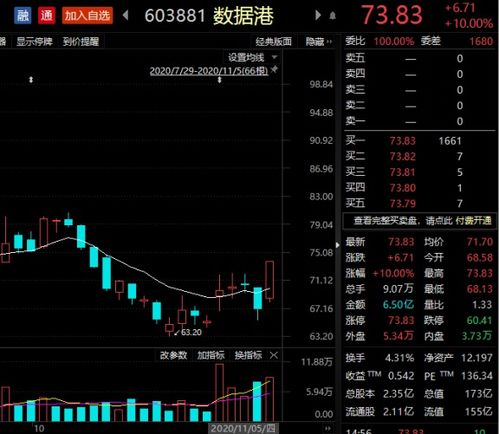This screenshot has width=499, height=434.
Task: Click the blue 融 margin trading badge
Action: [23, 16]
